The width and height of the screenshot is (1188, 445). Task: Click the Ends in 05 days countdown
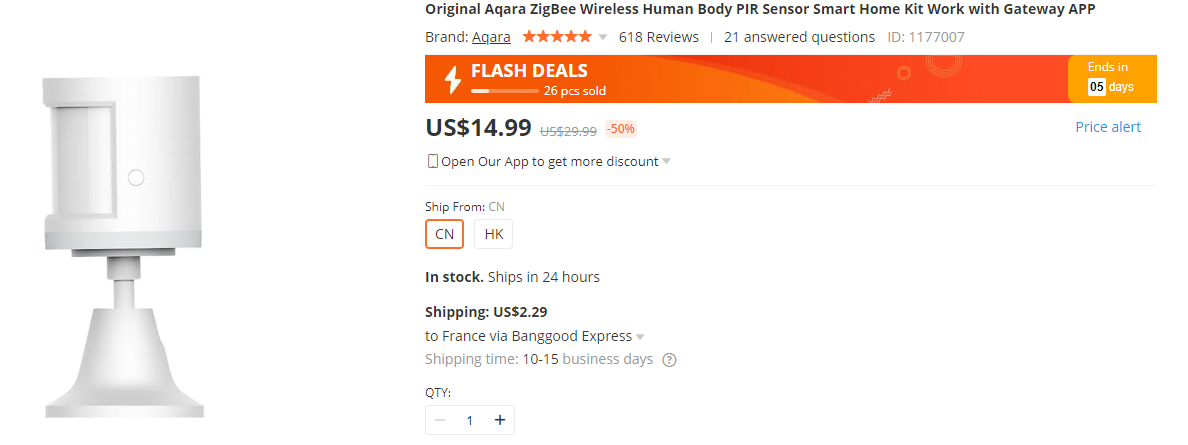(1111, 78)
